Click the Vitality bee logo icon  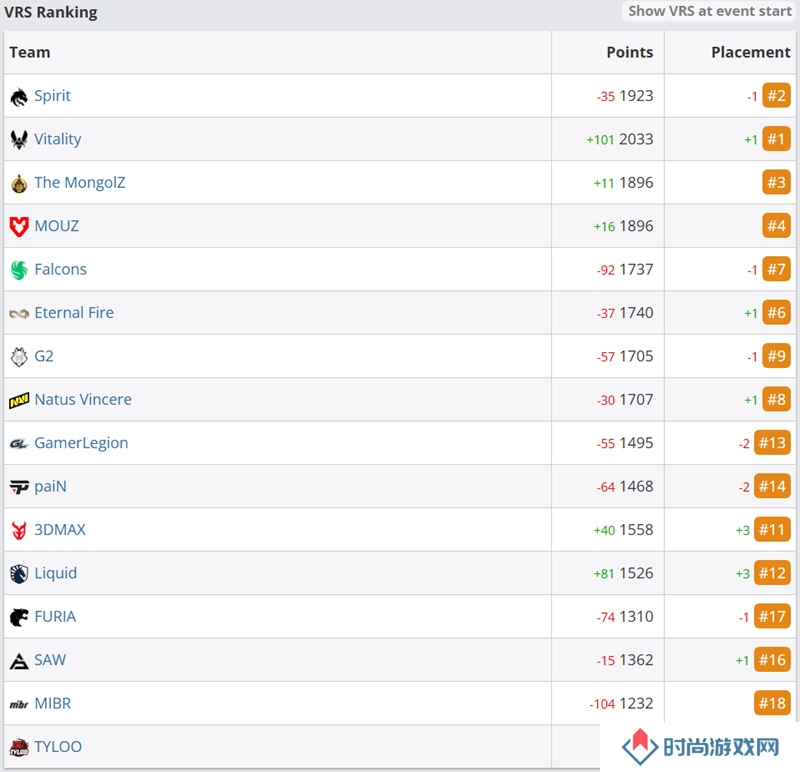[19, 139]
